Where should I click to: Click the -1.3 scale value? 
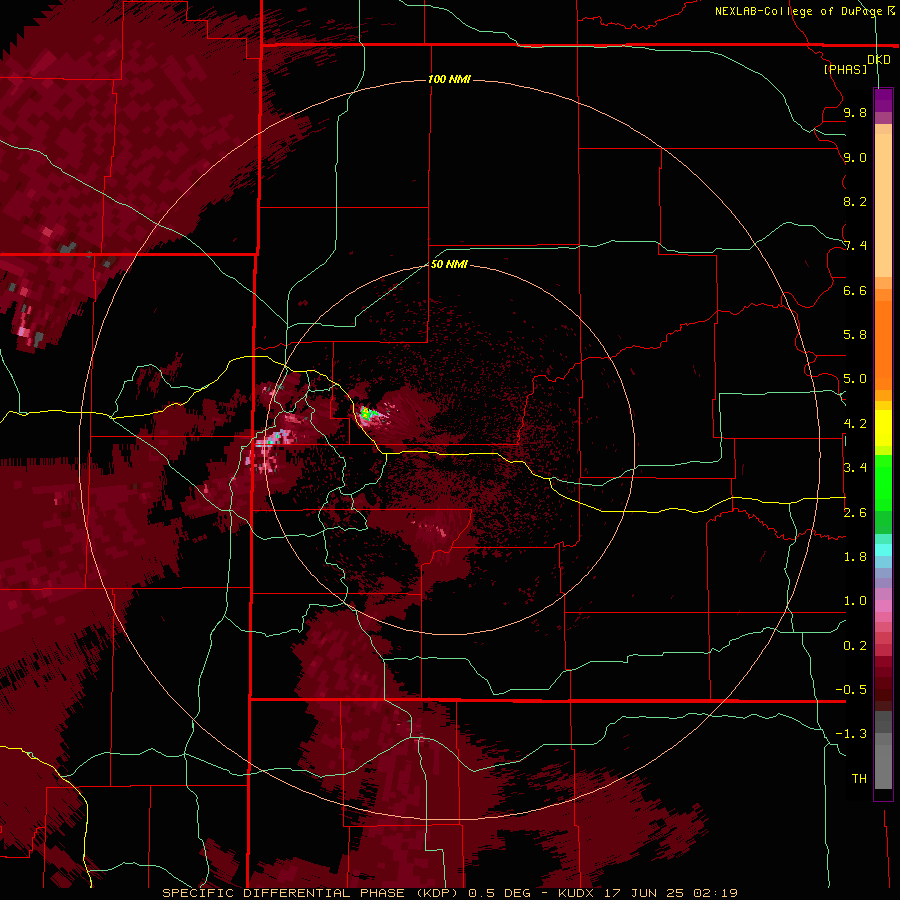[x=851, y=734]
